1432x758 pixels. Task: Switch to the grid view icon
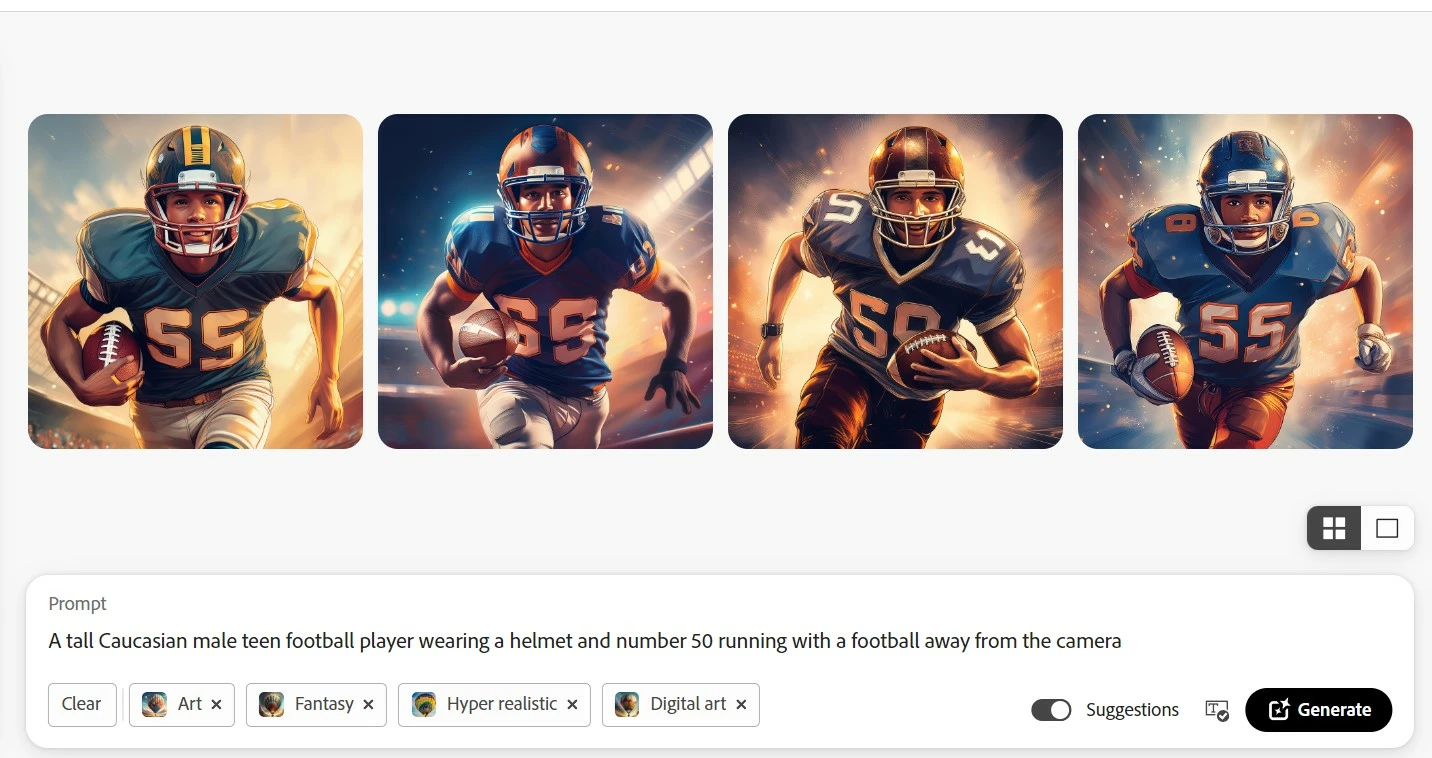[x=1334, y=528]
